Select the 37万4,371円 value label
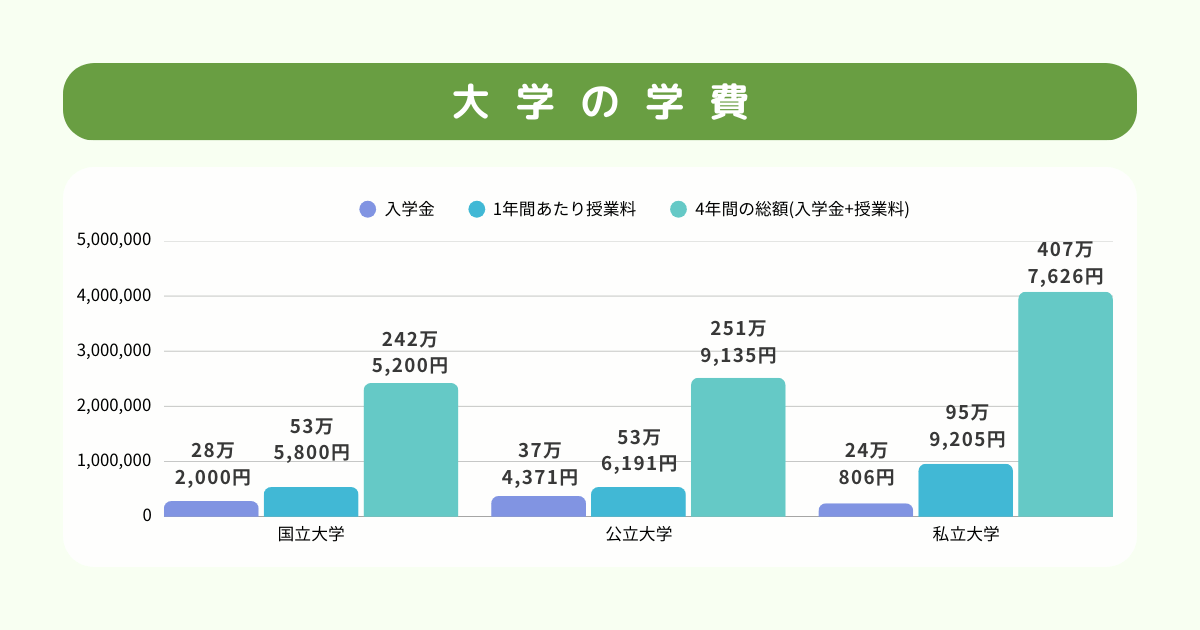 click(539, 464)
